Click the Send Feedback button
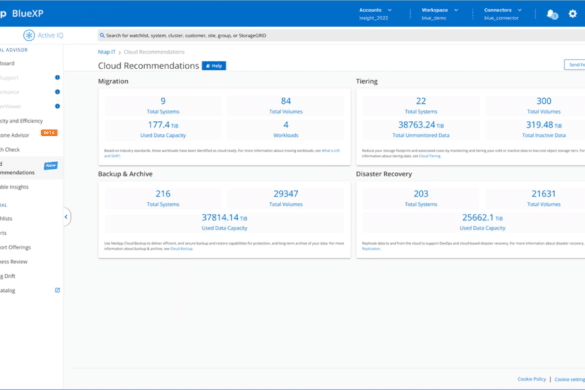 pos(575,65)
